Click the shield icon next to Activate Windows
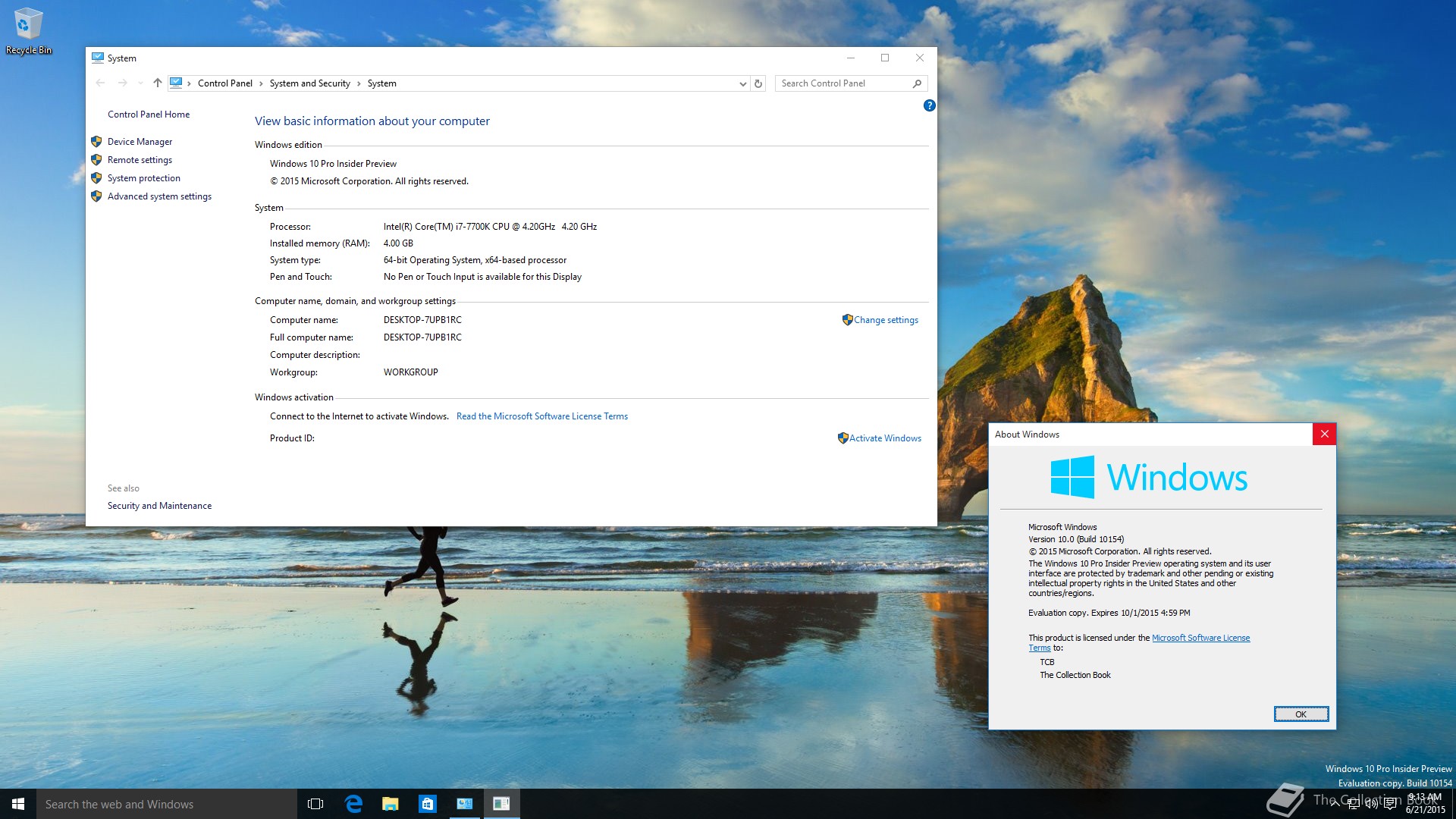 pos(843,438)
